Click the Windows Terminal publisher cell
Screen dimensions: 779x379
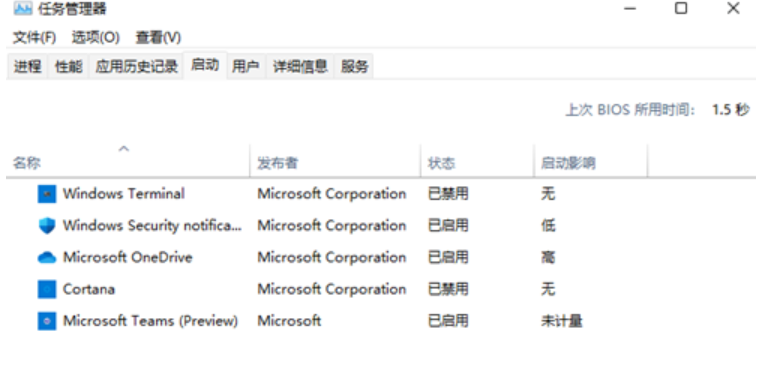pyautogui.click(x=331, y=194)
